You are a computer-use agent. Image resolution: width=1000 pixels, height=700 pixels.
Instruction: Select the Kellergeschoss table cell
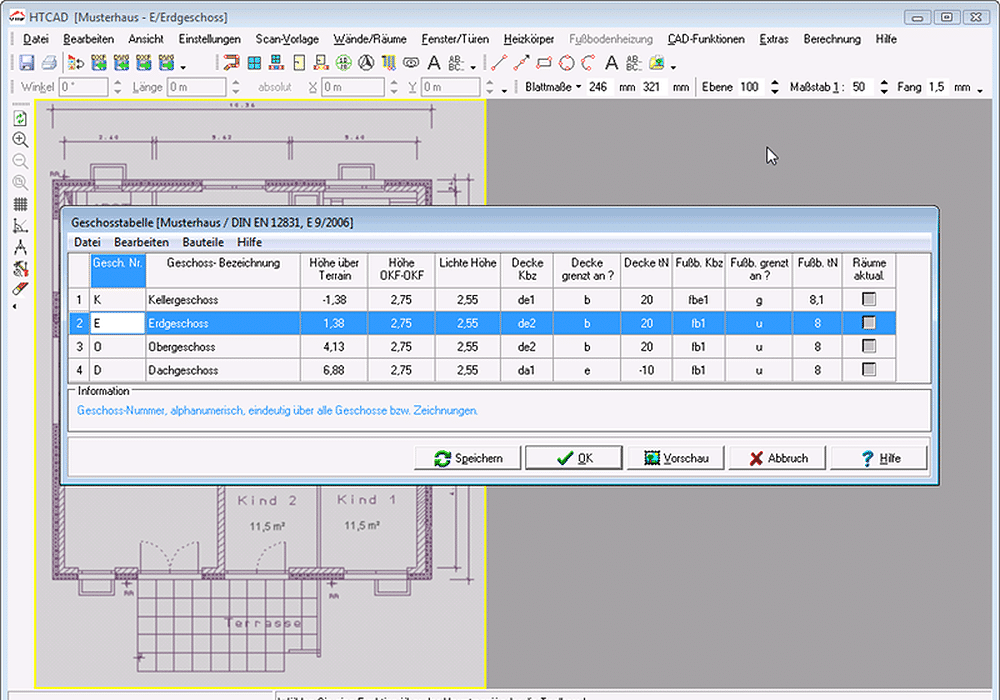coord(223,300)
